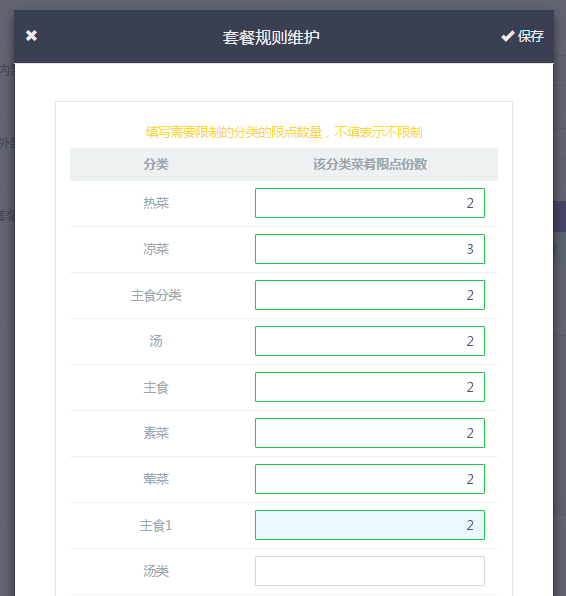Click the 保存 checkmark button

click(x=522, y=36)
